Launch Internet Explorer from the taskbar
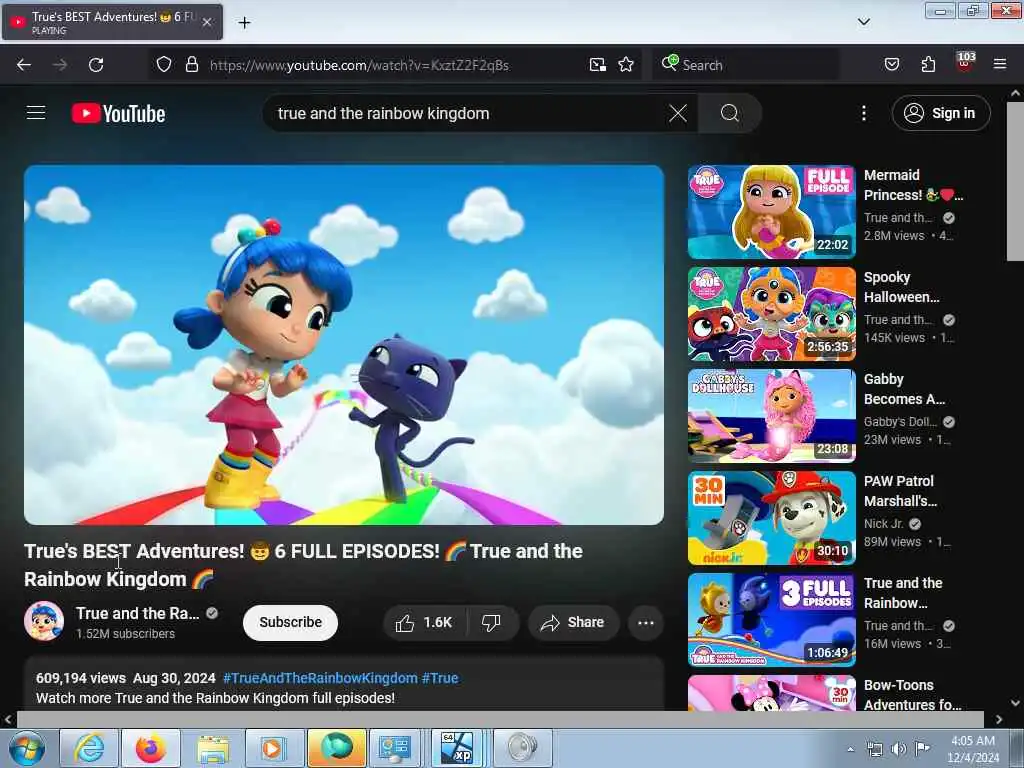Screen dimensions: 1024x768 [x=89, y=748]
